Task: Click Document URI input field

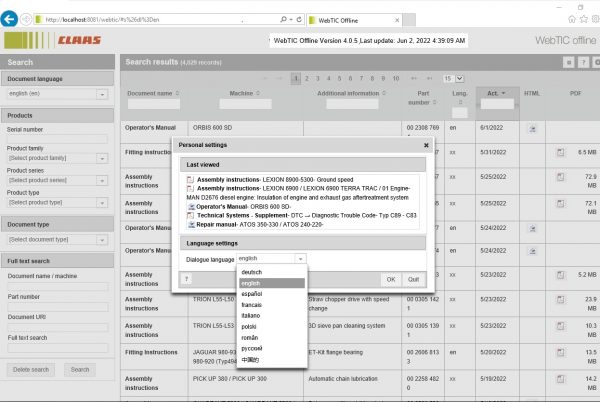Action: pos(57,327)
